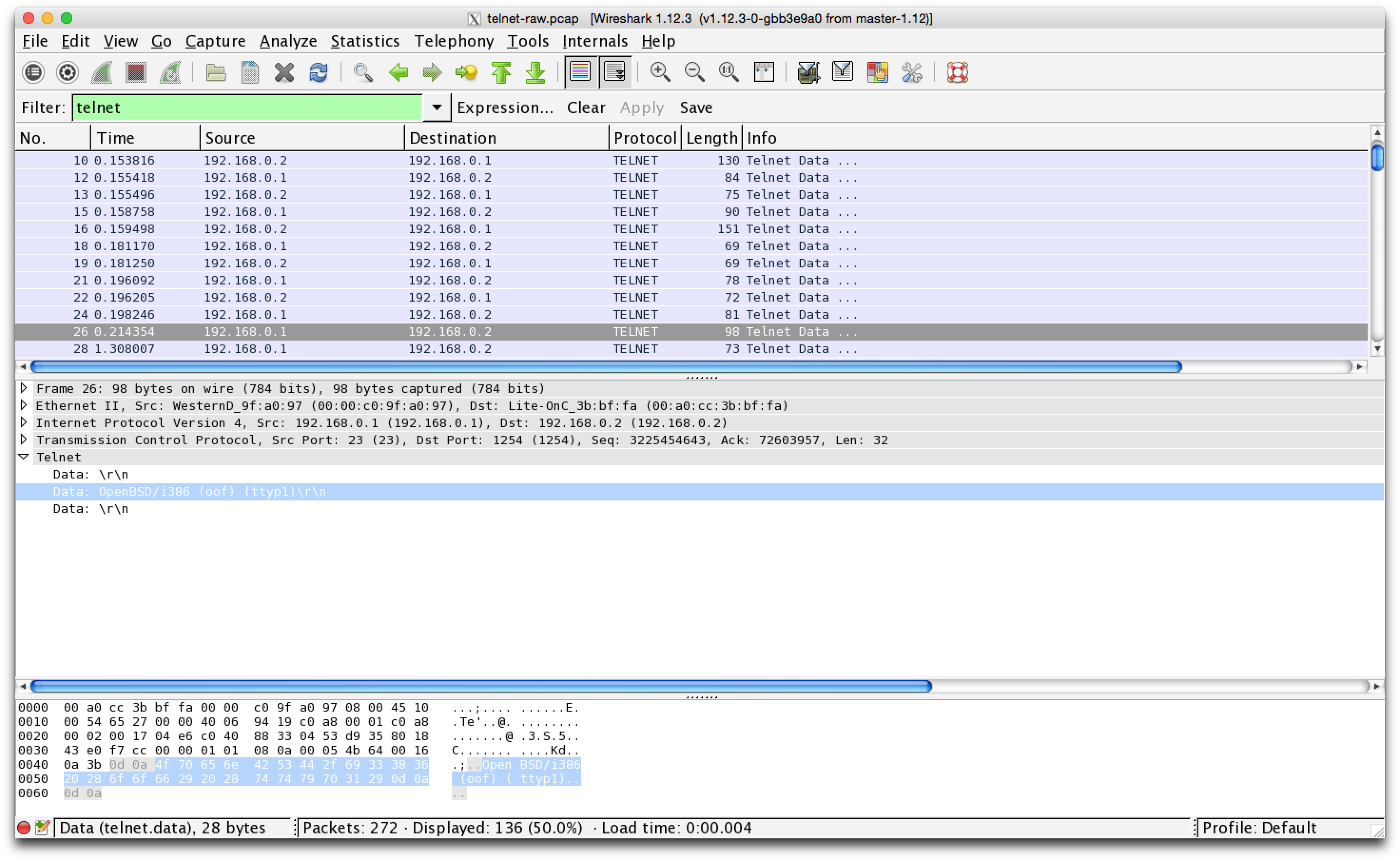
Task: Zoom out packet text
Action: coord(694,72)
